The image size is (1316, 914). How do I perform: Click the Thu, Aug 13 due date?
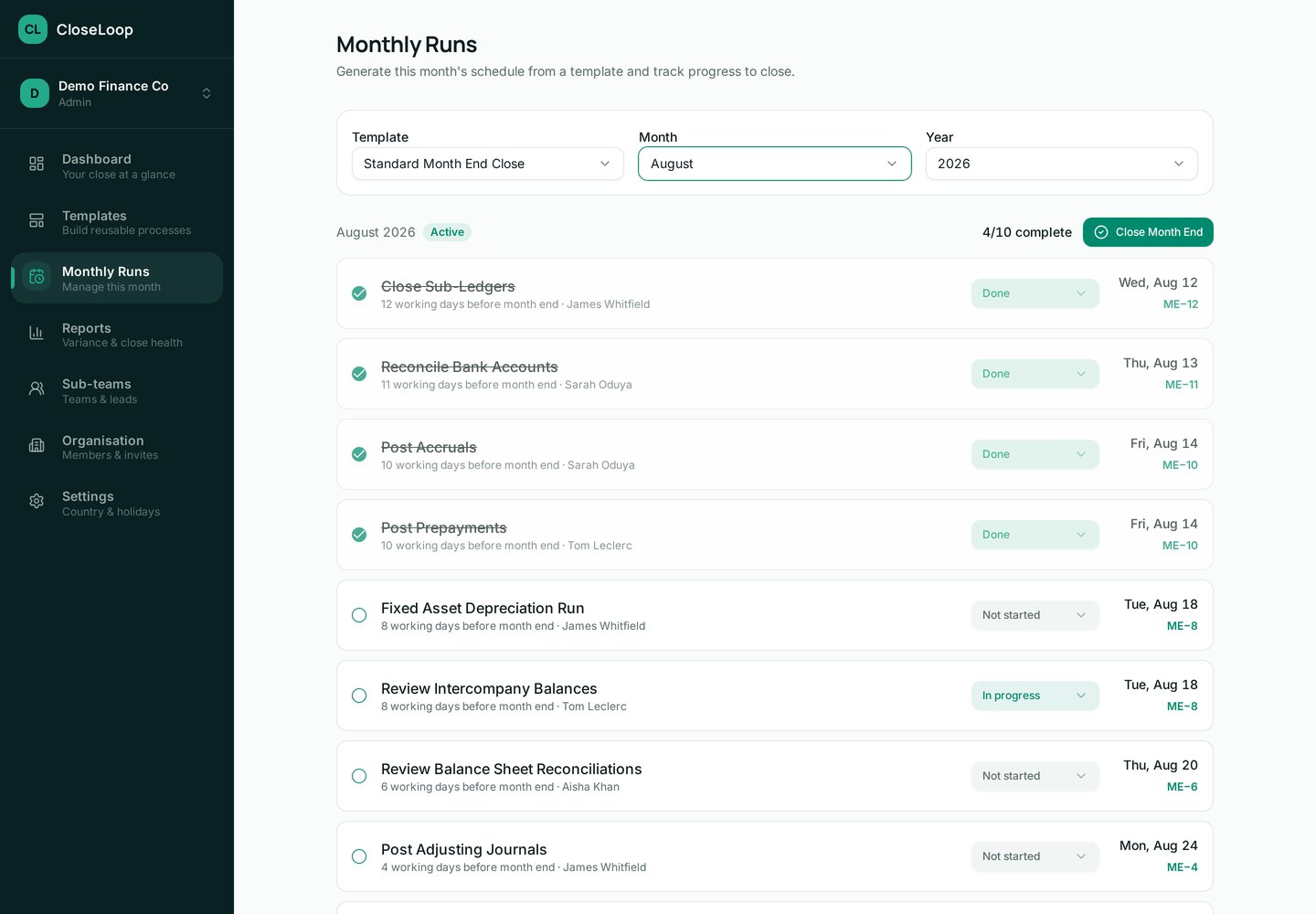click(x=1161, y=363)
